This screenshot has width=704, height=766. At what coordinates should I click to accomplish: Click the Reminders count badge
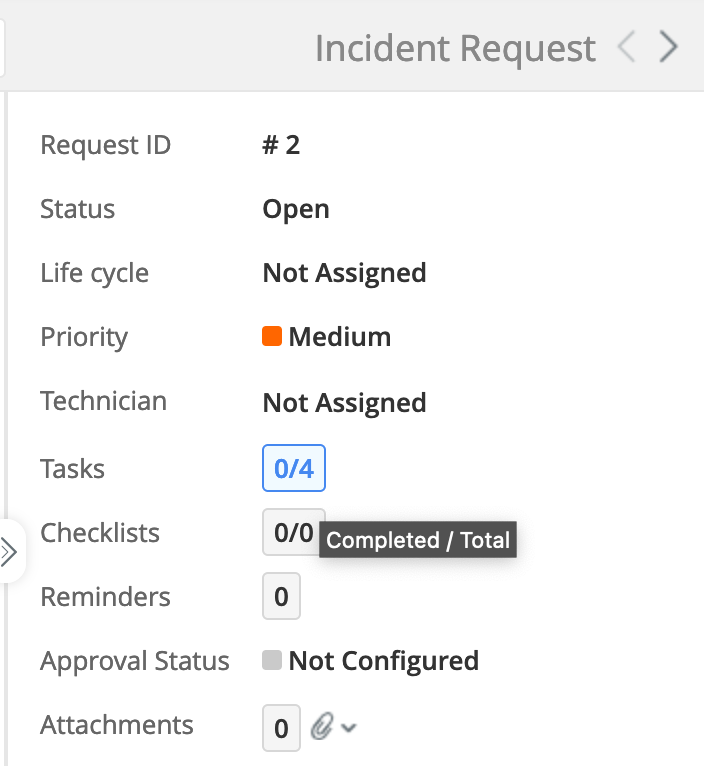point(281,597)
